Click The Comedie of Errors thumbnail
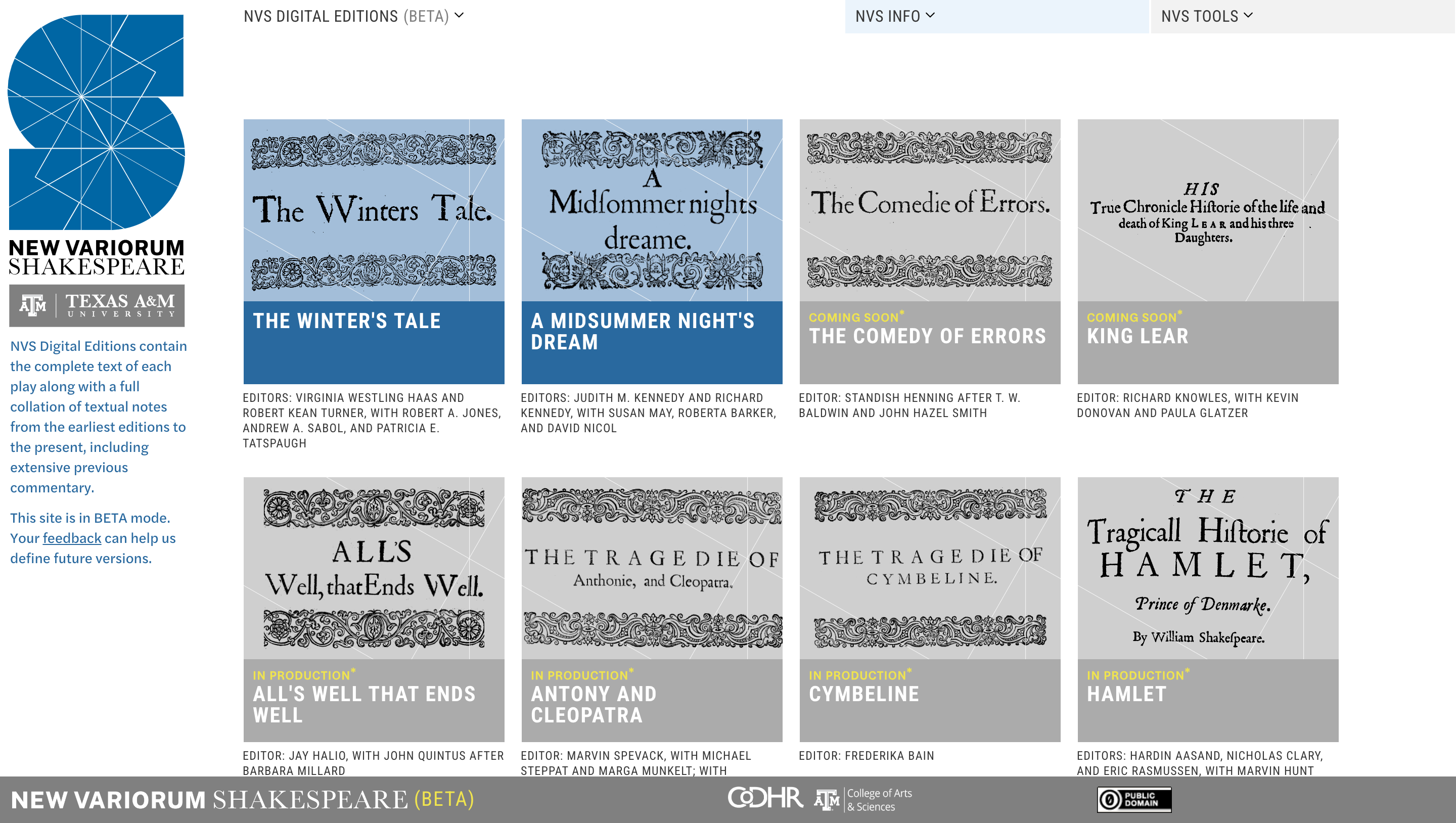This screenshot has width=1456, height=823. (x=930, y=210)
